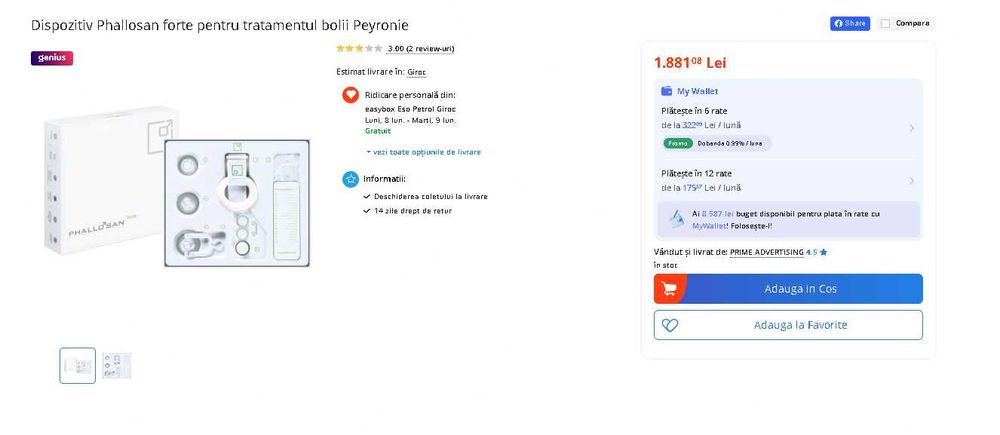This screenshot has width=1000, height=435.
Task: Click the main Phallosan product image
Action: [177, 186]
